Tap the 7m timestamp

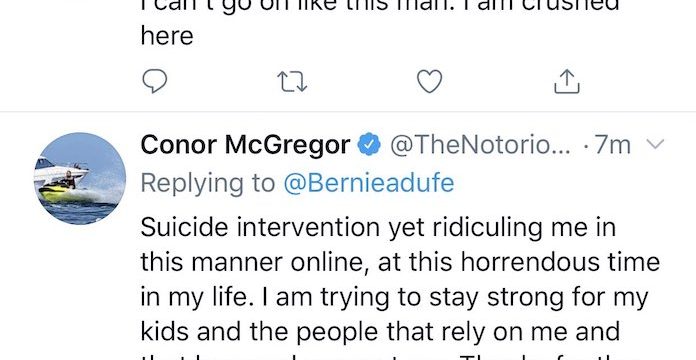pos(613,145)
